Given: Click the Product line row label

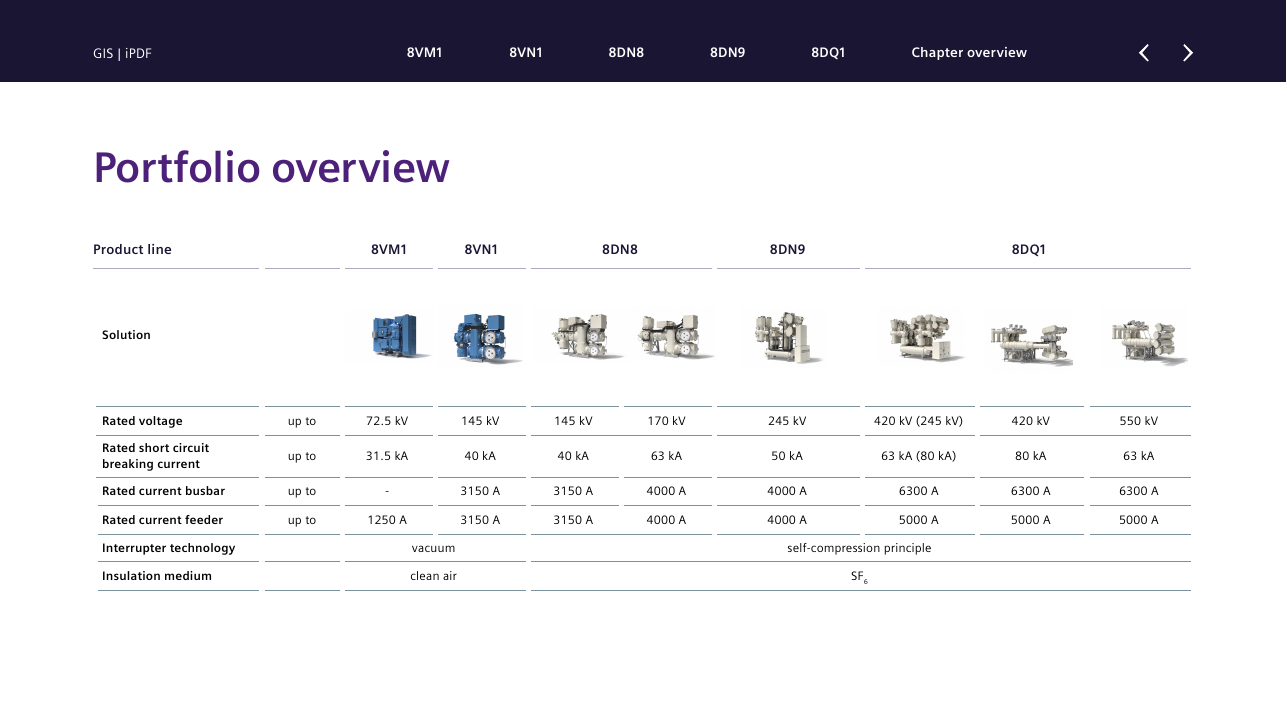Looking at the screenshot, I should click(x=132, y=249).
